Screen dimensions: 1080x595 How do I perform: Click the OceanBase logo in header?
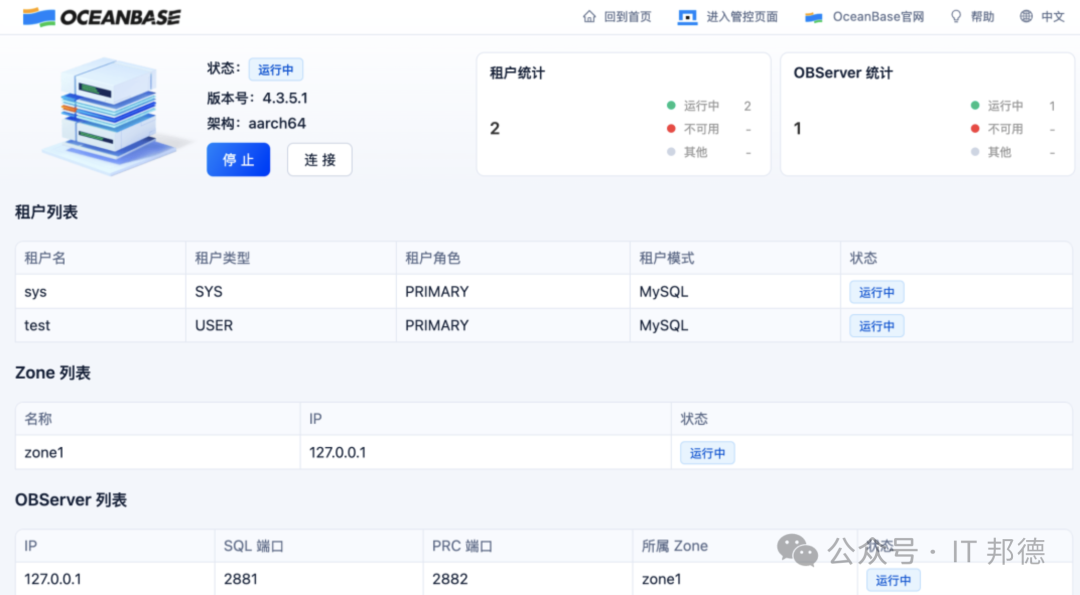tap(101, 17)
